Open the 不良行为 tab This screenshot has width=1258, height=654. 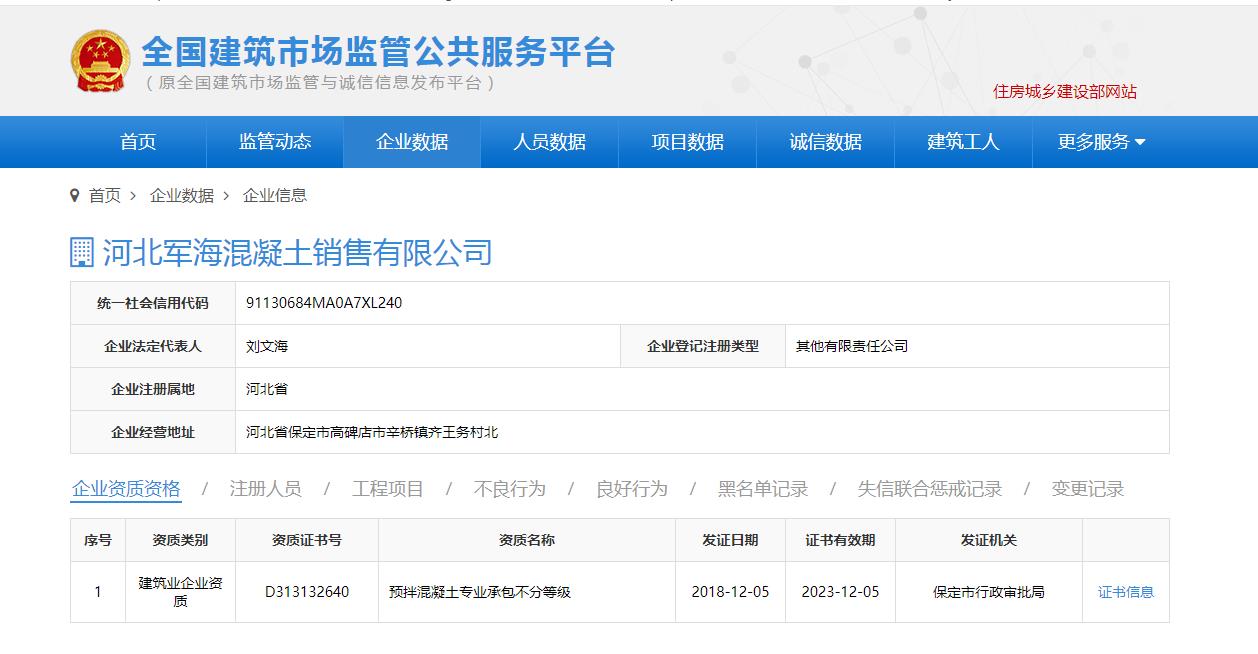[x=510, y=489]
